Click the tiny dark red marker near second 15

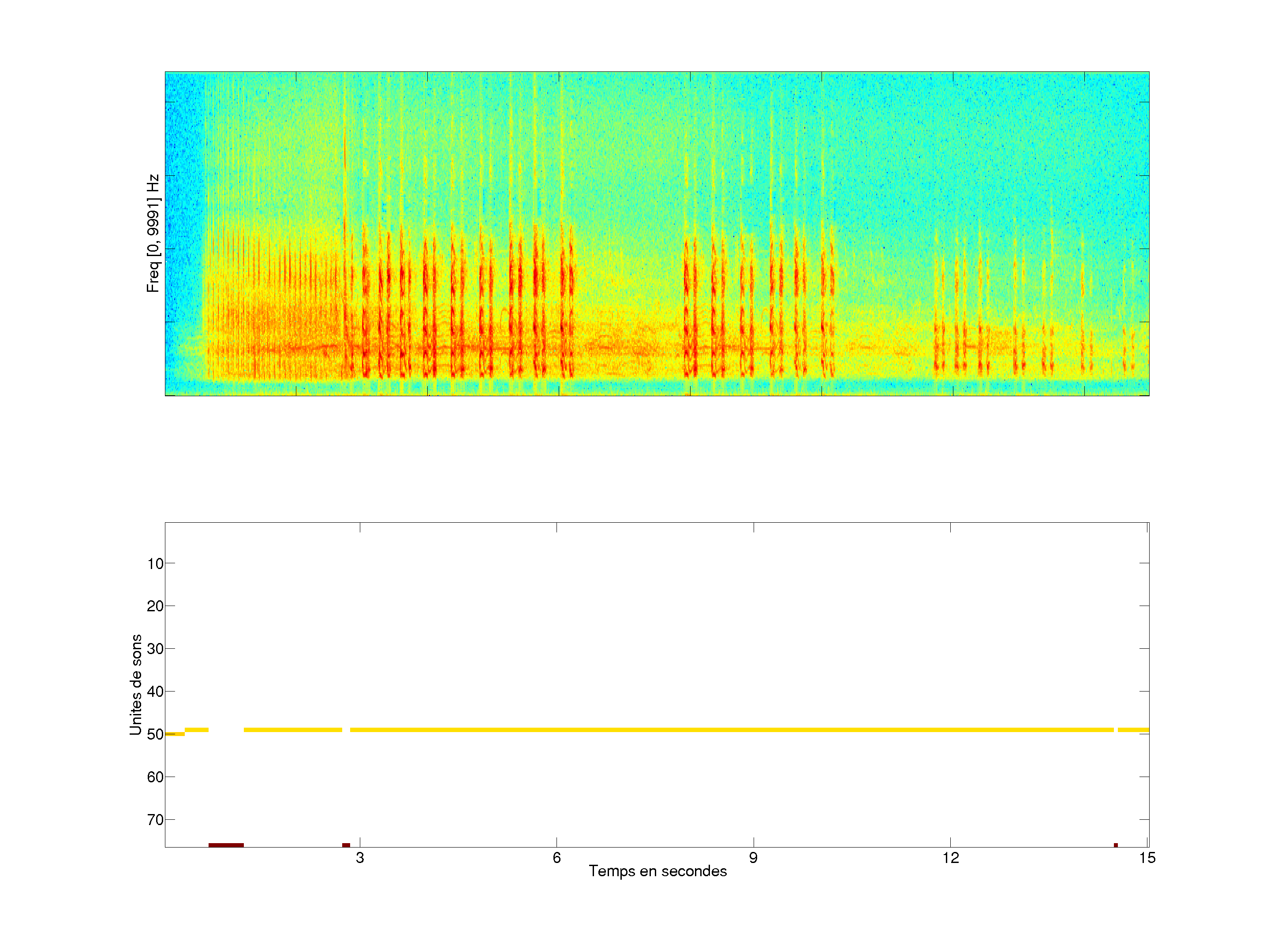(1116, 845)
